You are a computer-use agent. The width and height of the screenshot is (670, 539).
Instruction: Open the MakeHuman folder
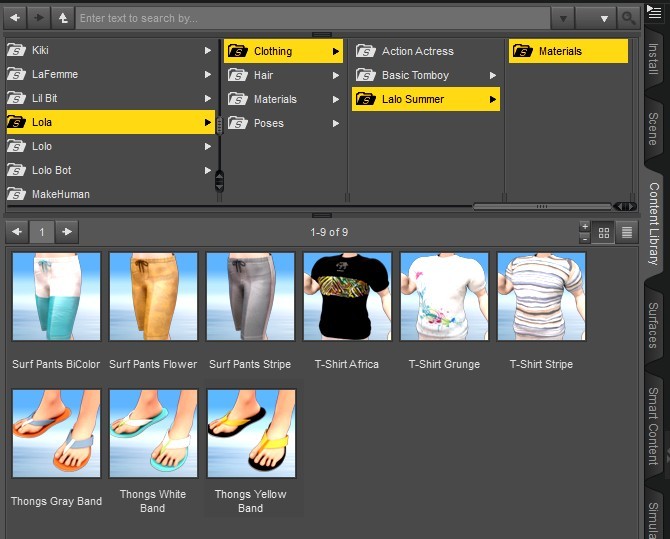tap(110, 194)
